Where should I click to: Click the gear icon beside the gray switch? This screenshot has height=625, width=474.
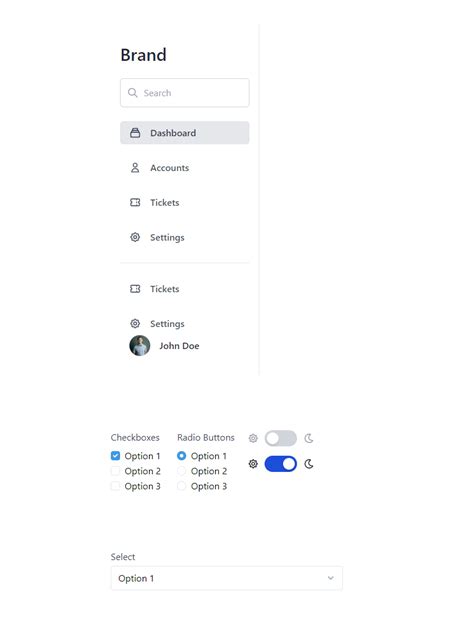(x=253, y=438)
